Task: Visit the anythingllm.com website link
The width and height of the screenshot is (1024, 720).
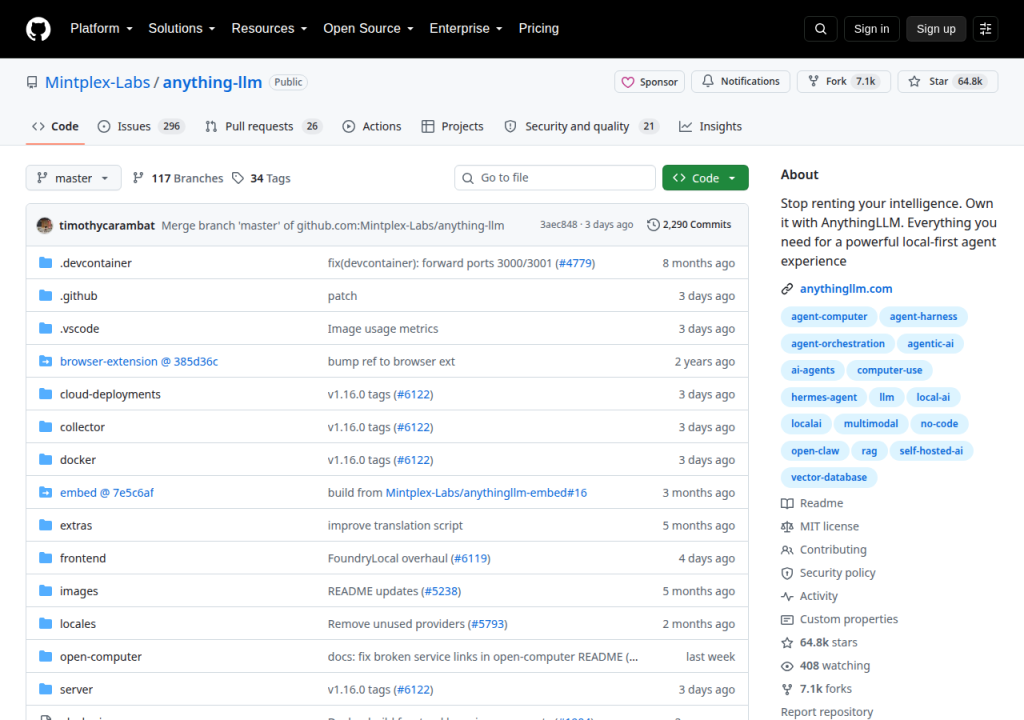Action: tap(846, 289)
